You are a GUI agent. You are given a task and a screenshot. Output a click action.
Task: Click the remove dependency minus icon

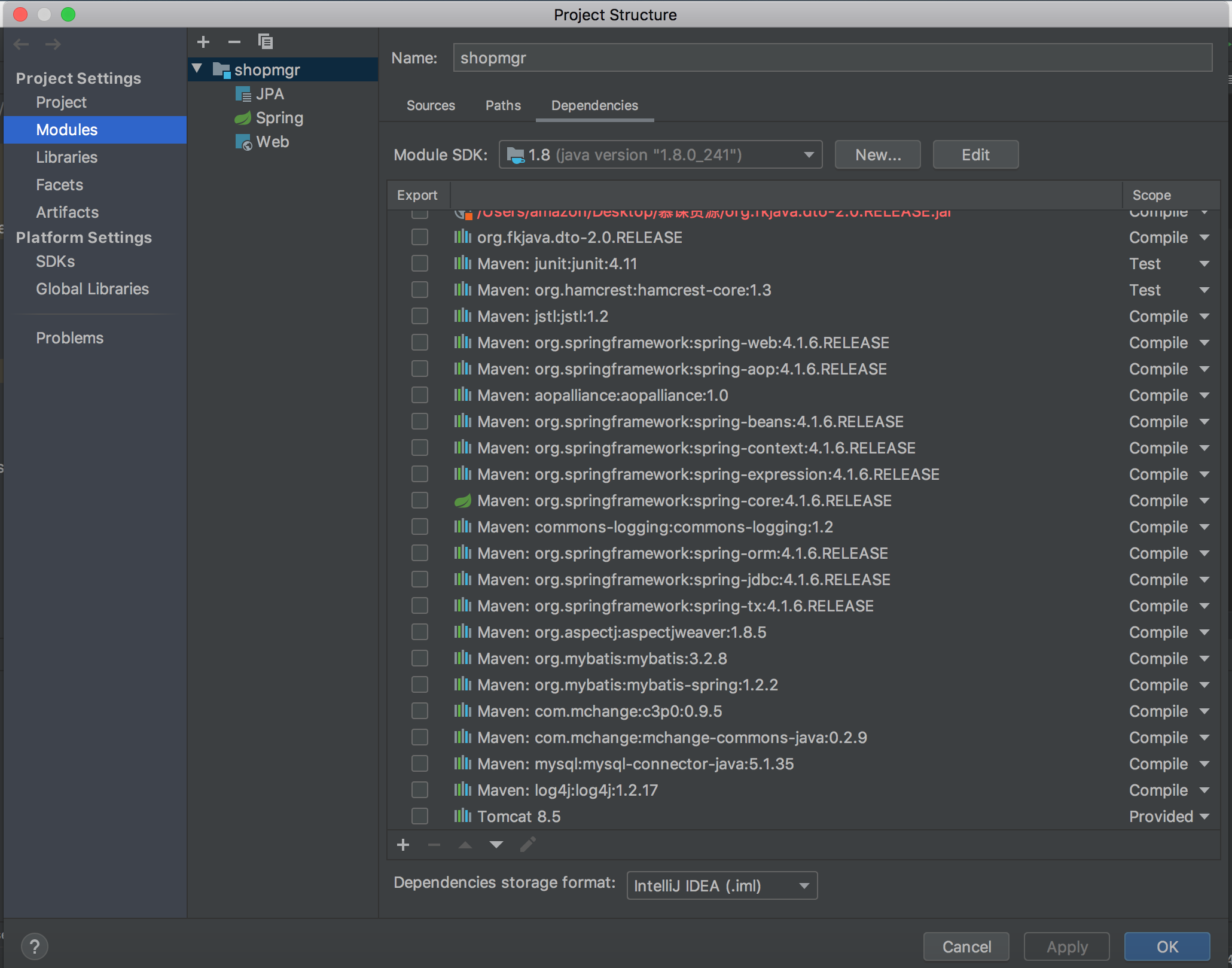[x=434, y=845]
